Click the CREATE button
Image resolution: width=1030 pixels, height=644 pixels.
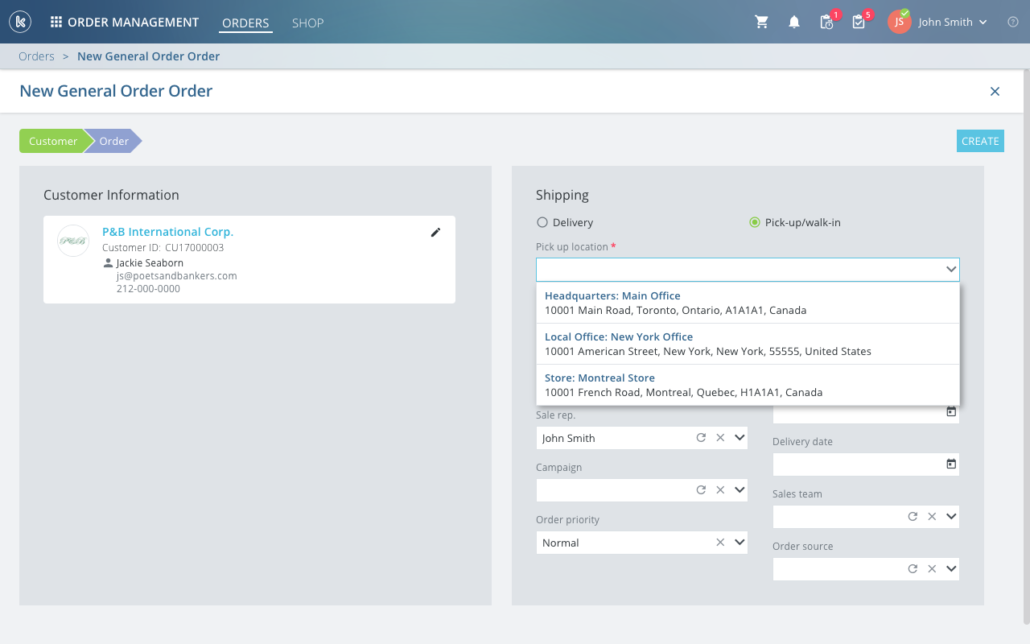(979, 141)
